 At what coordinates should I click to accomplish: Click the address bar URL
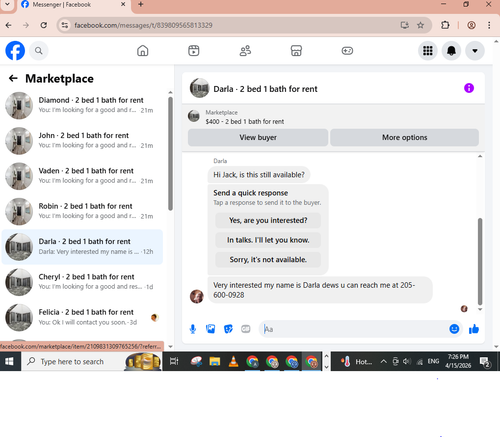[x=143, y=25]
